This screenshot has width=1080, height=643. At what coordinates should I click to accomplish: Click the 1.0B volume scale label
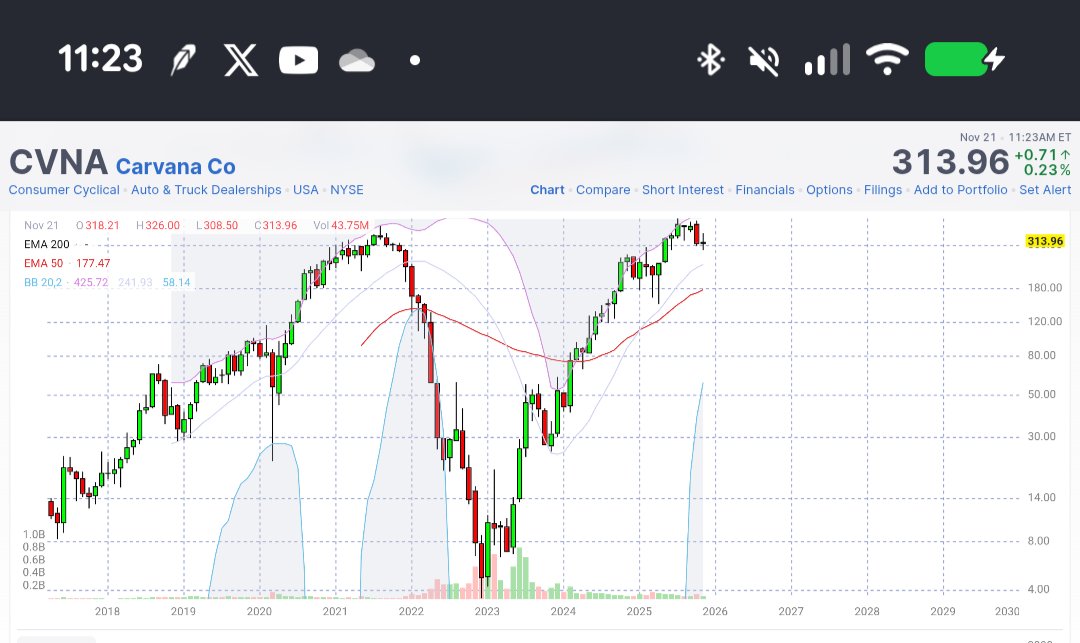click(34, 534)
